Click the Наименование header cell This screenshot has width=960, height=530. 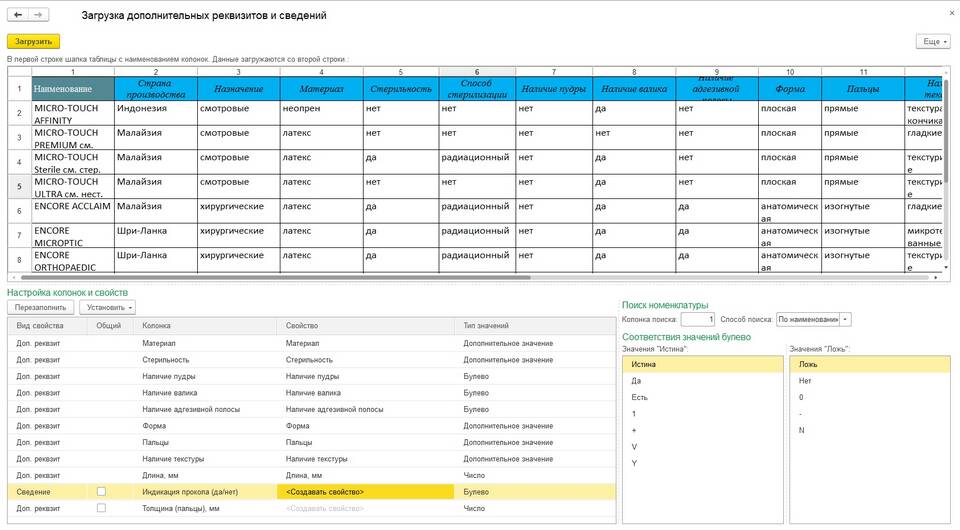73,89
